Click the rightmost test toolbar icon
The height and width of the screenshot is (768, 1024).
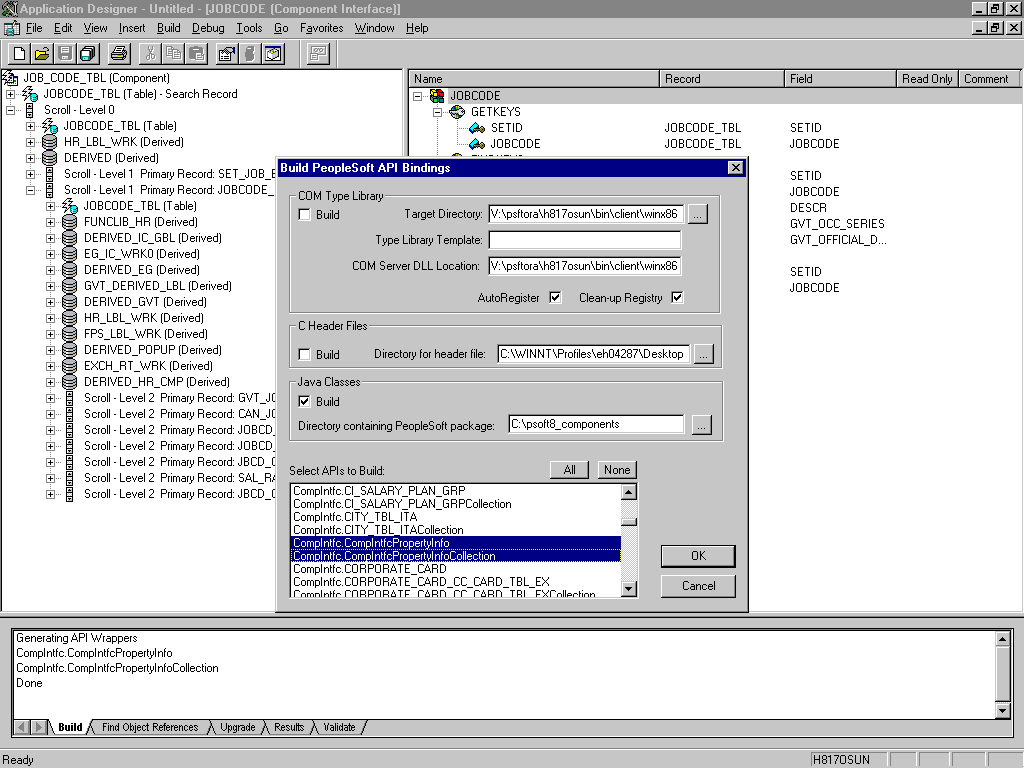(318, 54)
